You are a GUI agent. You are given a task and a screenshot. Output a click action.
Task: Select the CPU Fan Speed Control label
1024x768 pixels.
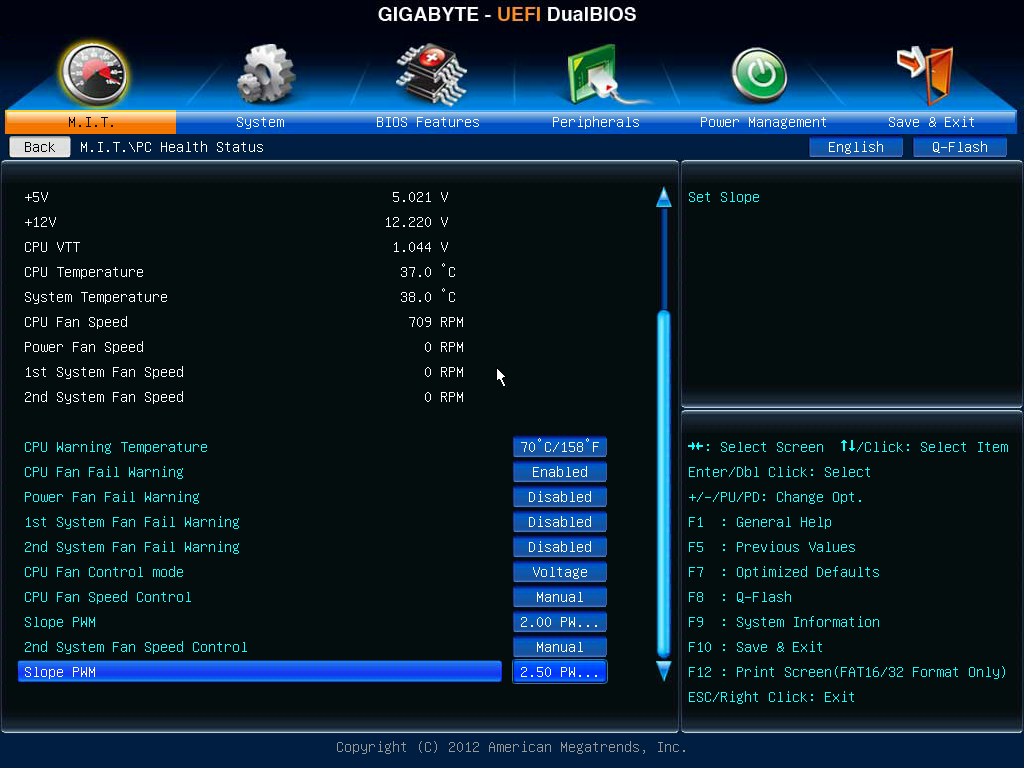(x=108, y=597)
